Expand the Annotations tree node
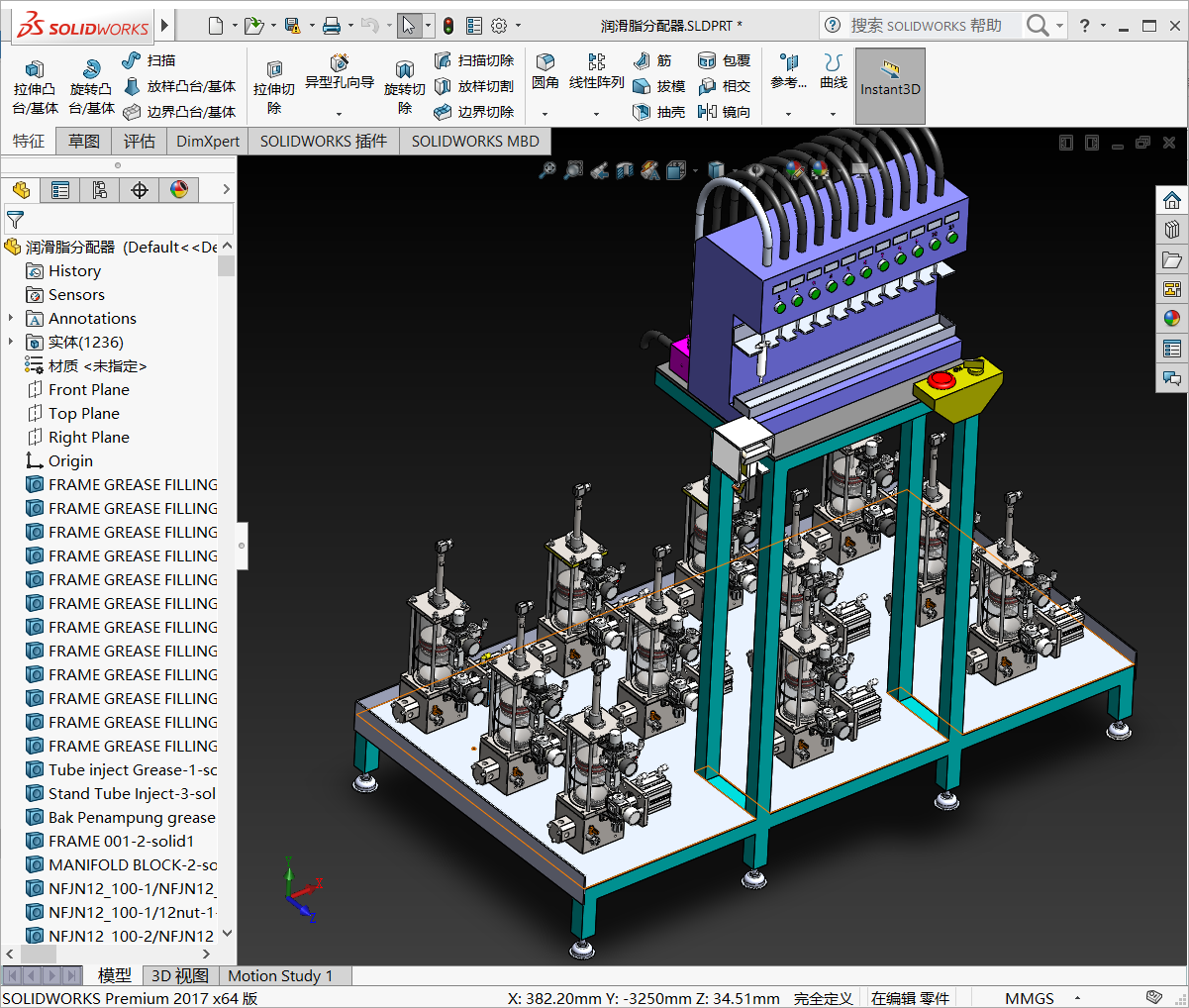The height and width of the screenshot is (1008, 1189). tap(11, 318)
